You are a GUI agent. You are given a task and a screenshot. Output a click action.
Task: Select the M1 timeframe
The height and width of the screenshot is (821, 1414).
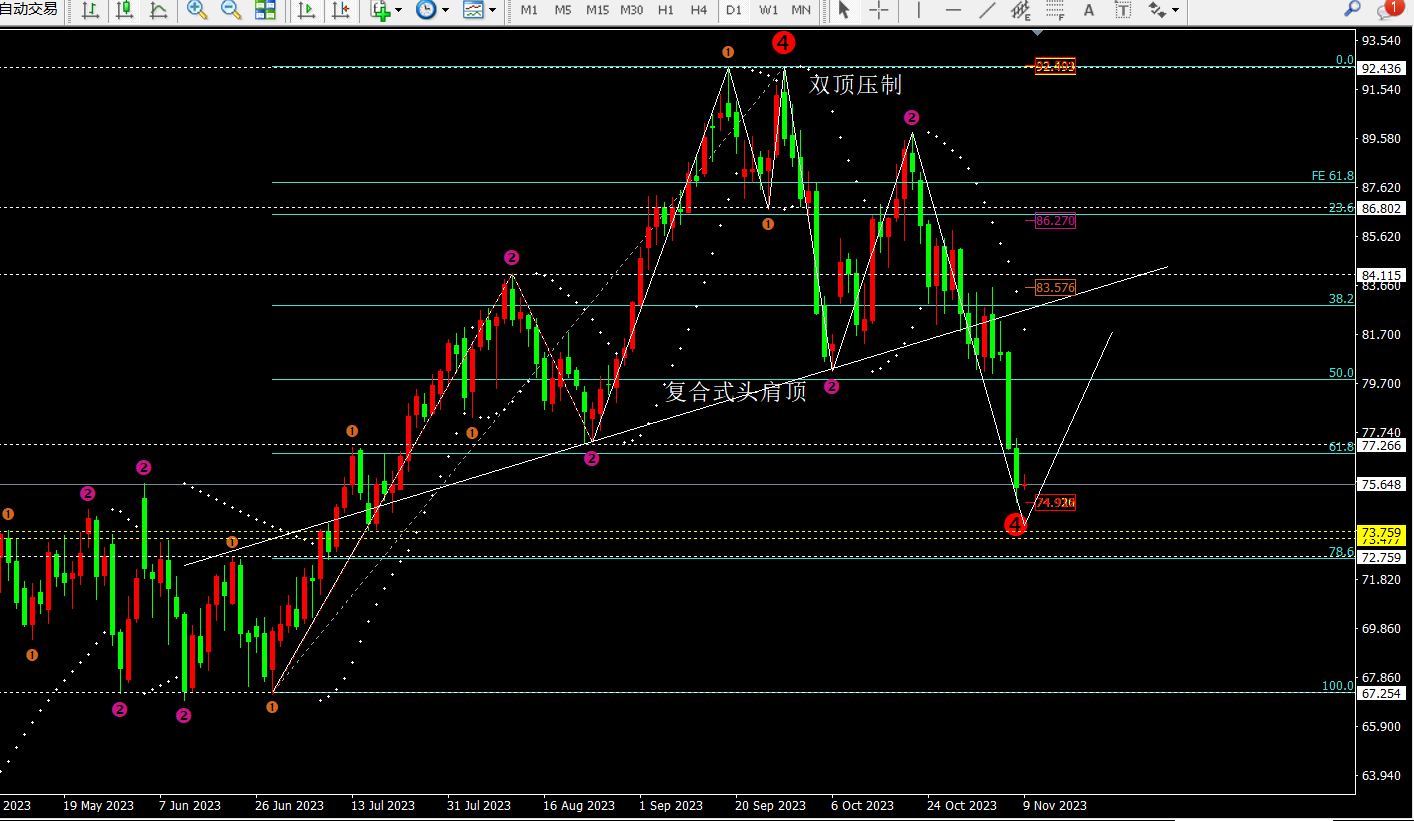pos(529,10)
